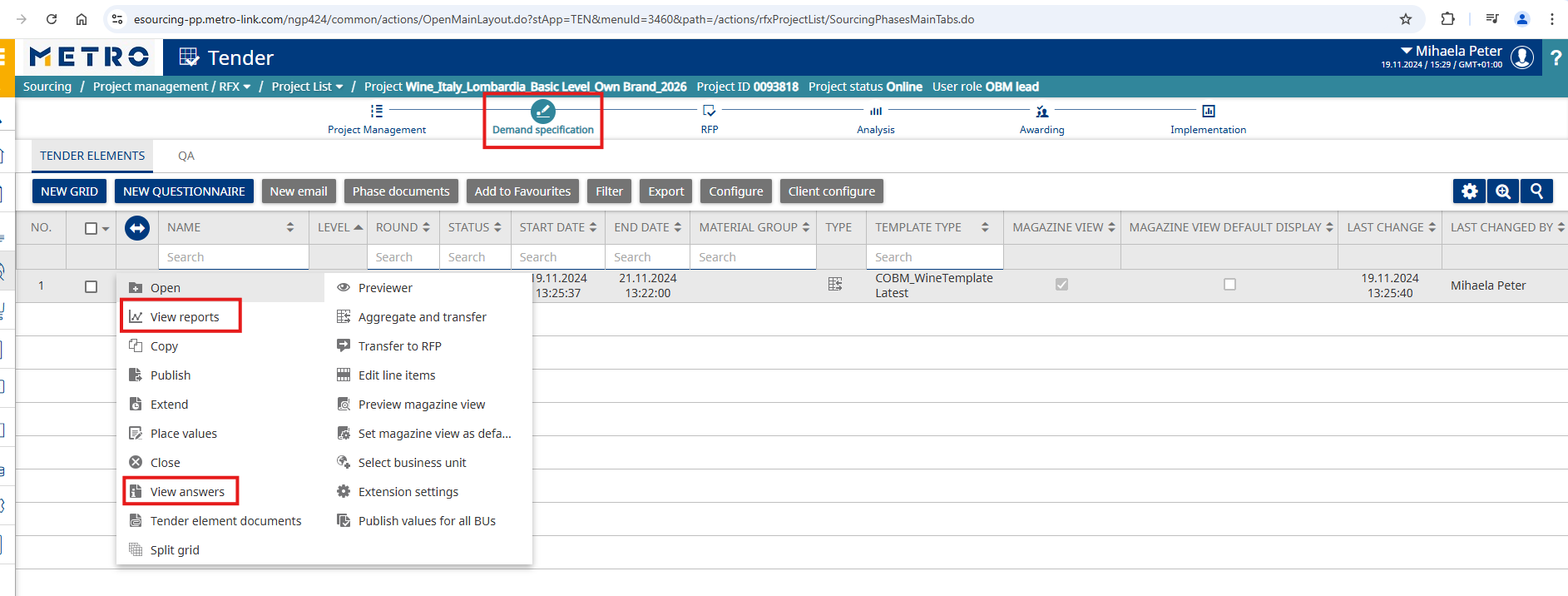Viewport: 1568px width, 596px height.
Task: Click the zoom-in magnifier icon
Action: coord(1503,191)
